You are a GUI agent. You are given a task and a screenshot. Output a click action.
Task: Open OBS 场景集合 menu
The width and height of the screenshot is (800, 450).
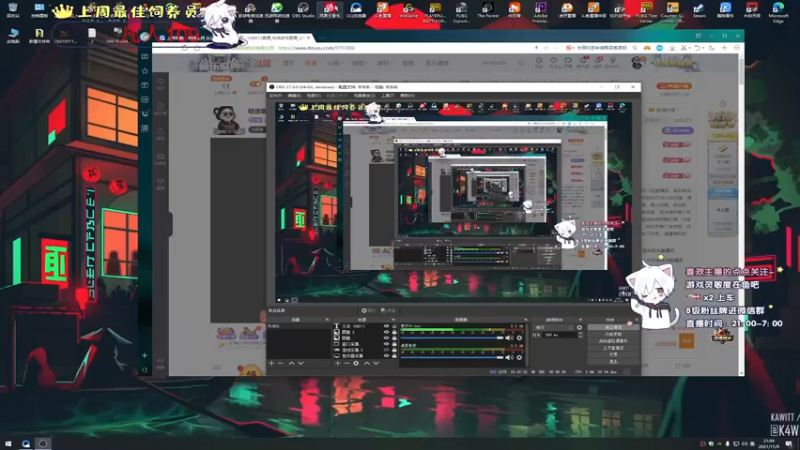coord(364,95)
